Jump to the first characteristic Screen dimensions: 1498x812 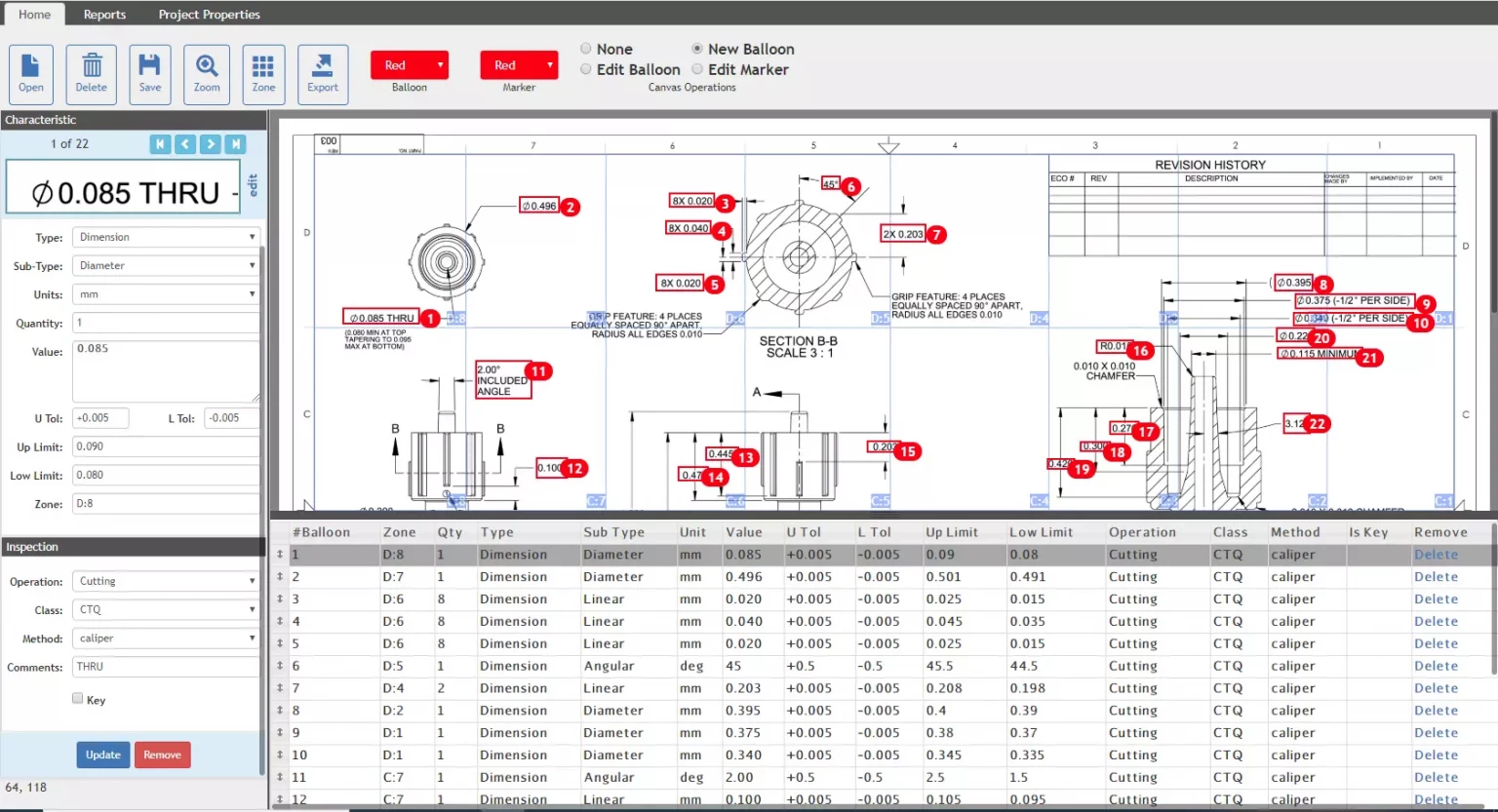(161, 144)
